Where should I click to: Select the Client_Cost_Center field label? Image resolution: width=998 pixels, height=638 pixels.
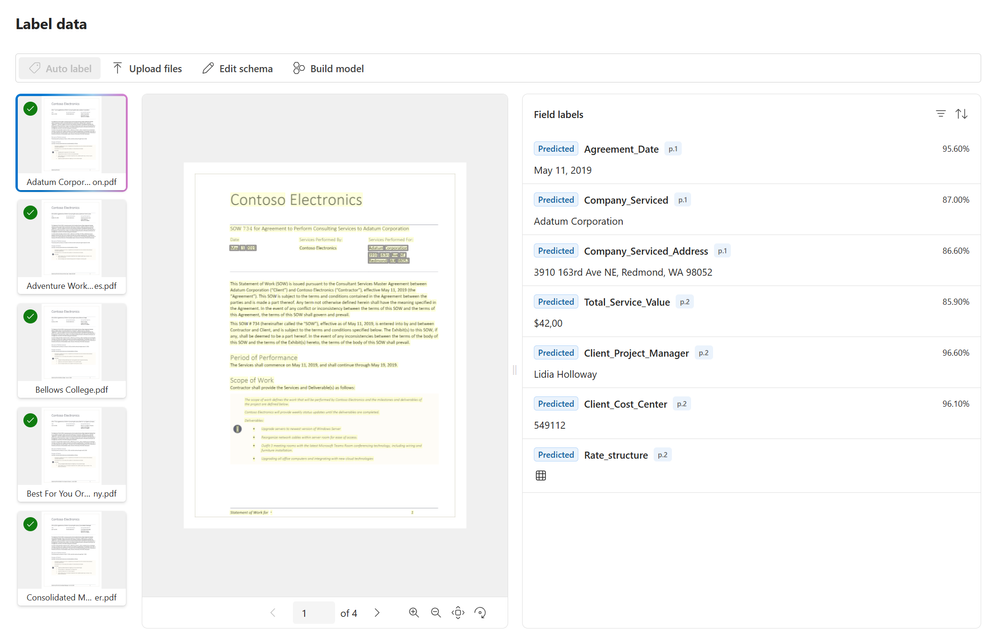(626, 404)
